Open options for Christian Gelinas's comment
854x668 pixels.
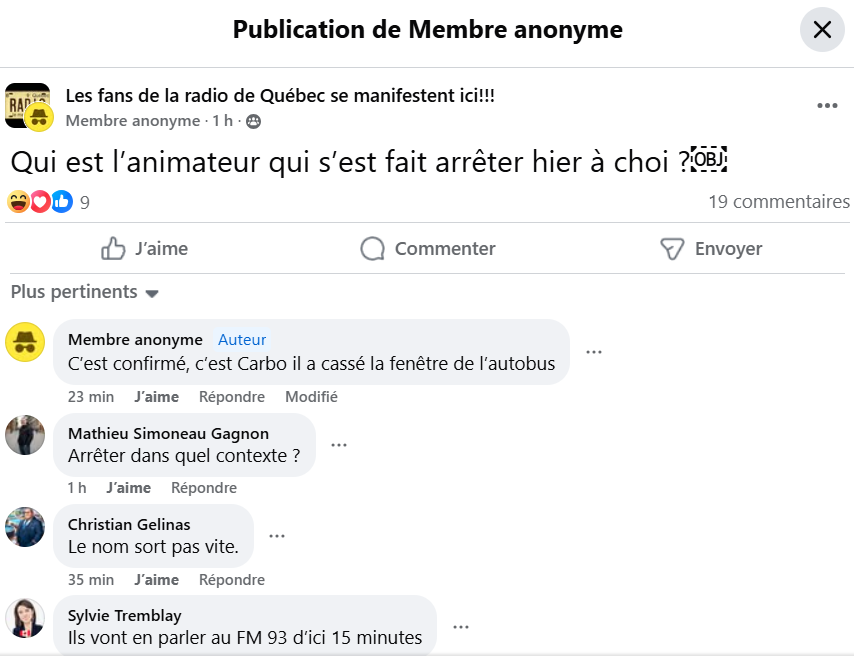(277, 536)
